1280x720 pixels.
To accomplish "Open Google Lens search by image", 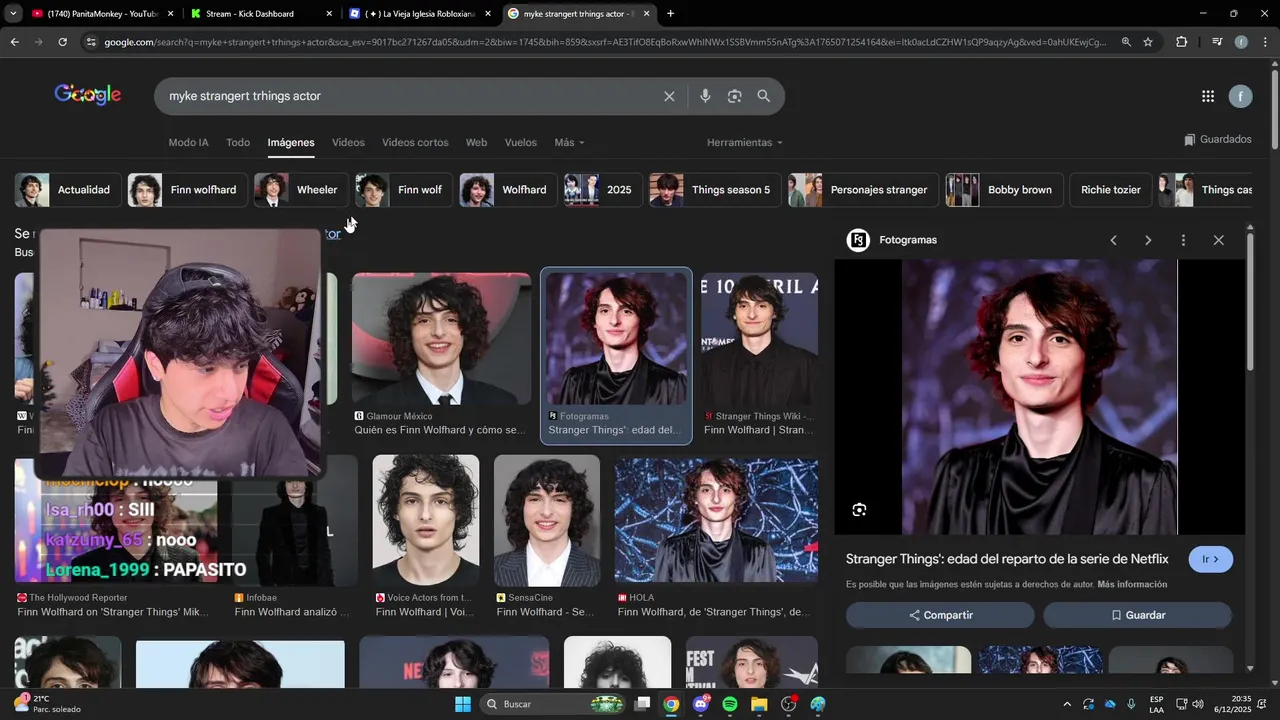I will point(734,96).
